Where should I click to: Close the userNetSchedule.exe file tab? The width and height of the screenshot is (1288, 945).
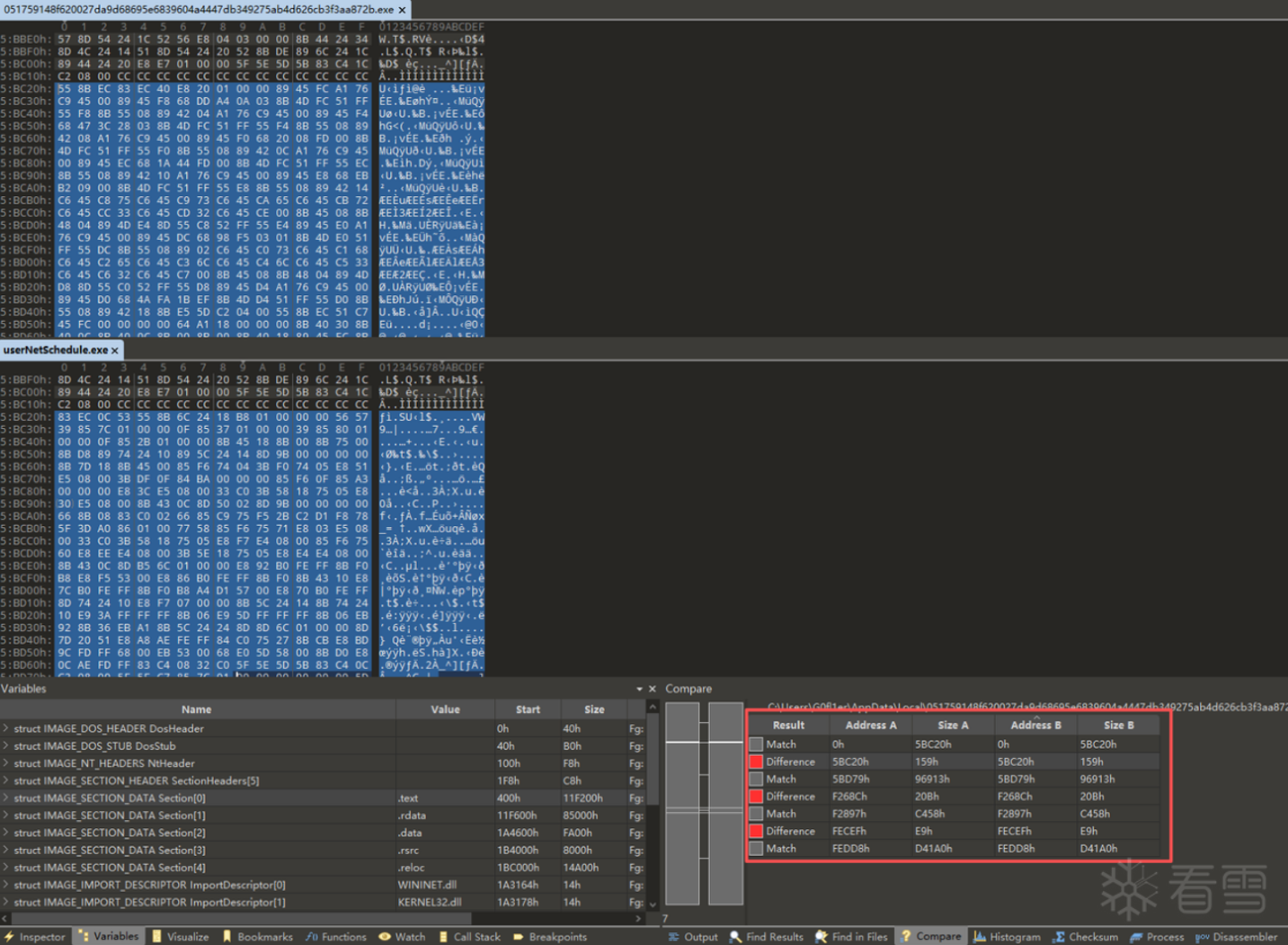coord(115,351)
